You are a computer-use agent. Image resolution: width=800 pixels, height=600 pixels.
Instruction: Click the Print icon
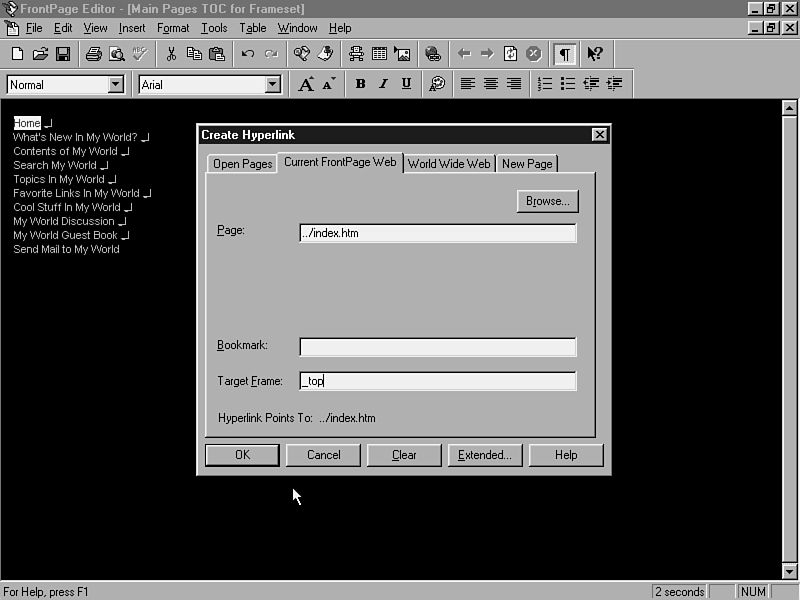(92, 54)
